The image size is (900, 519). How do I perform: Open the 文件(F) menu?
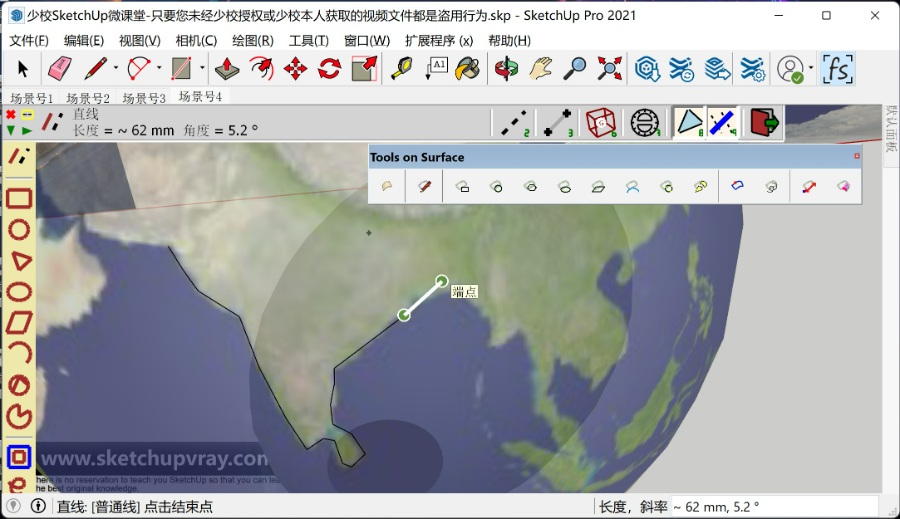pyautogui.click(x=29, y=41)
